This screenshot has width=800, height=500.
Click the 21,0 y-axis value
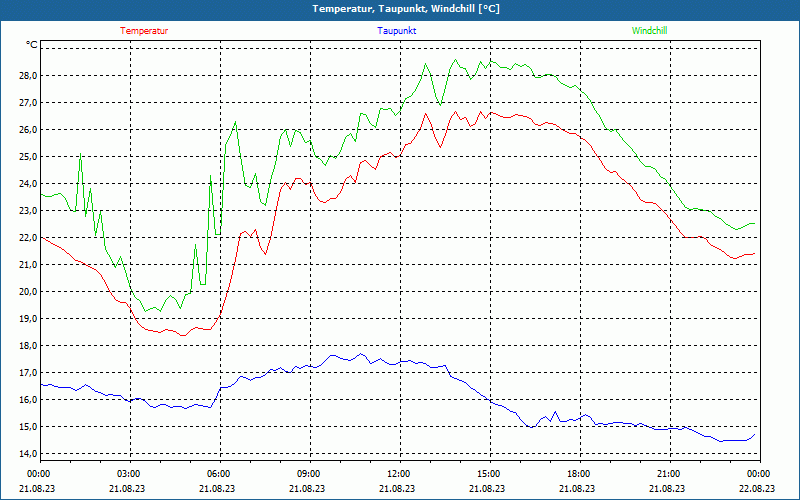click(x=28, y=265)
